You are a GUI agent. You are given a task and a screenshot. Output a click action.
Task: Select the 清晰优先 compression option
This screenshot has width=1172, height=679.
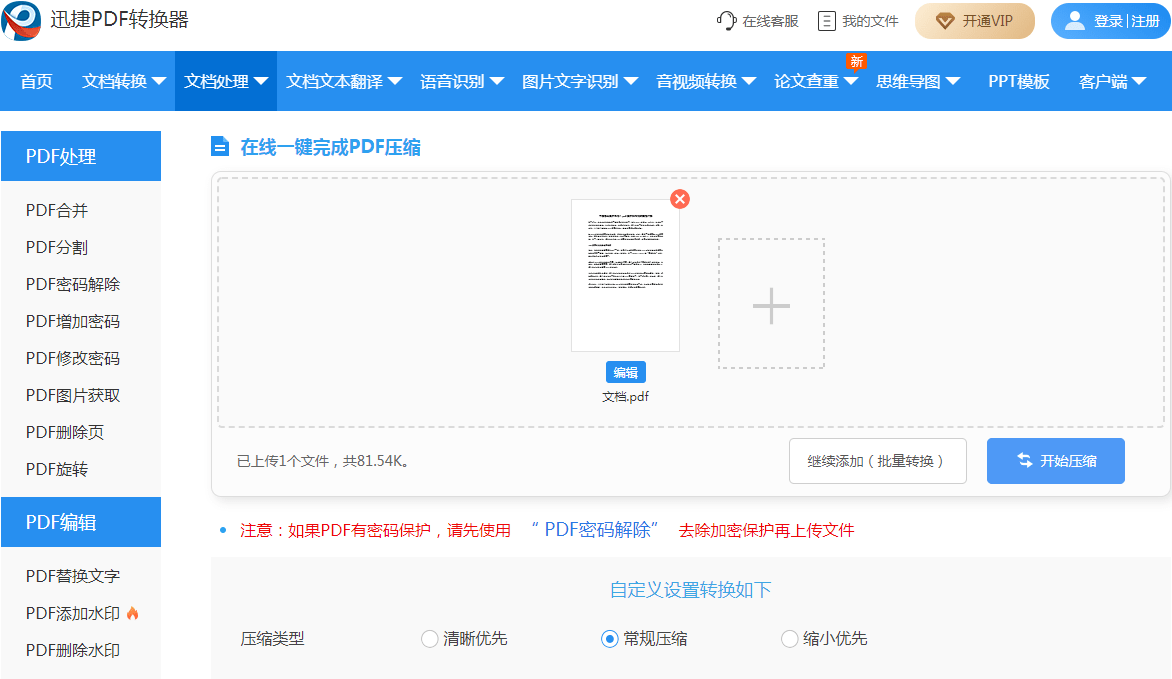click(430, 638)
